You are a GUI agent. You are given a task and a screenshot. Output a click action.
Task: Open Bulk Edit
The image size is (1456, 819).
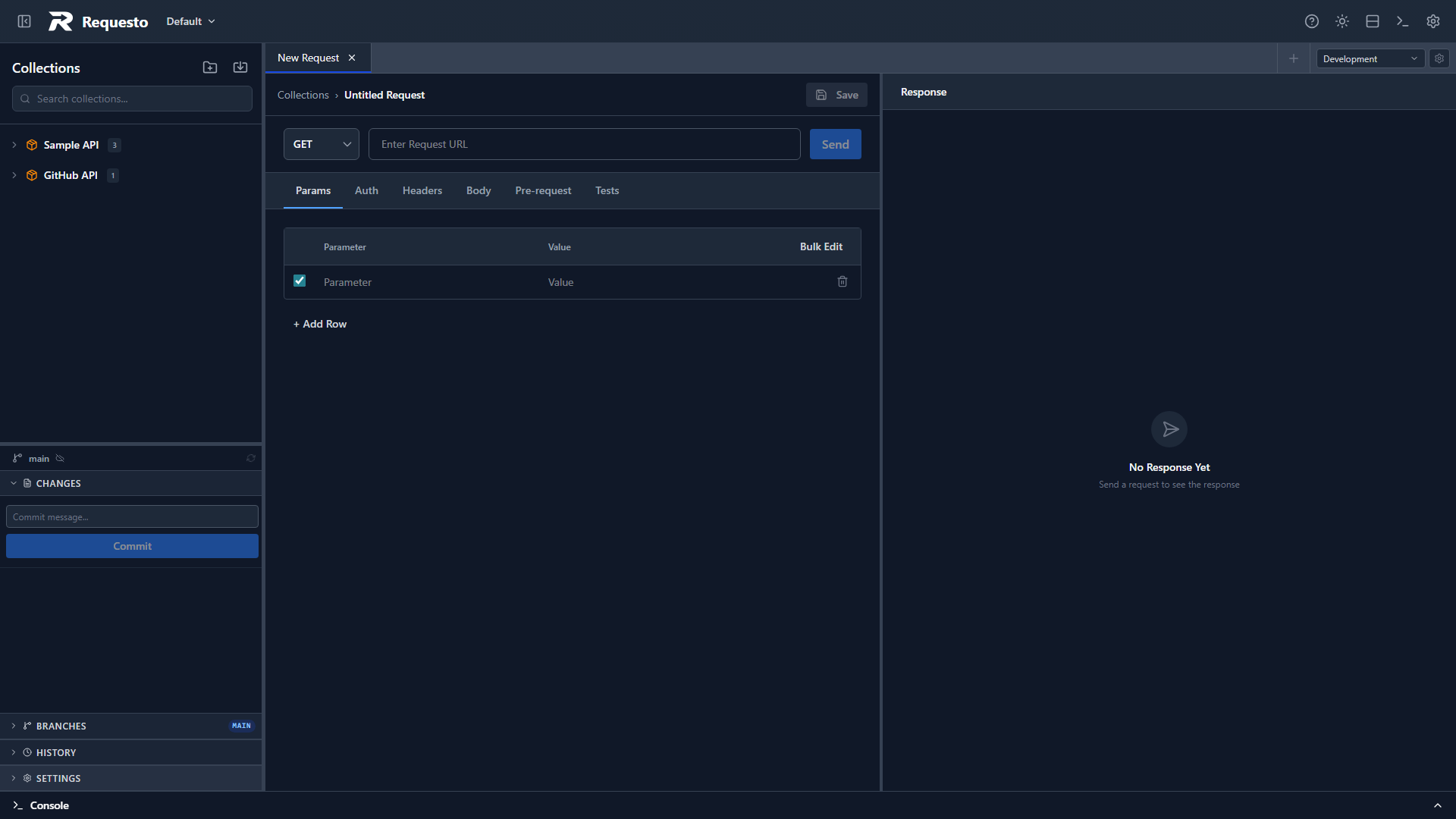click(x=821, y=246)
